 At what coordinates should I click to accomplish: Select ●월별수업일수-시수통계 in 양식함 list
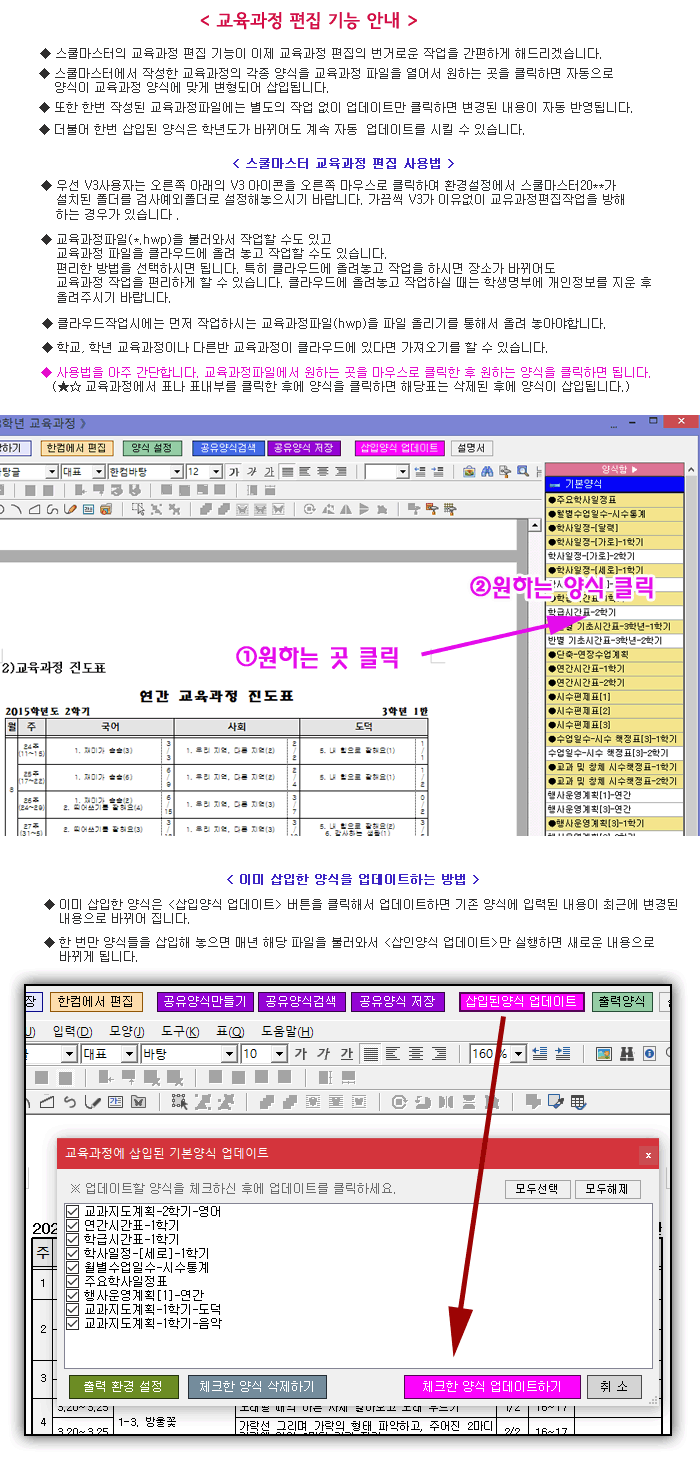coord(614,514)
